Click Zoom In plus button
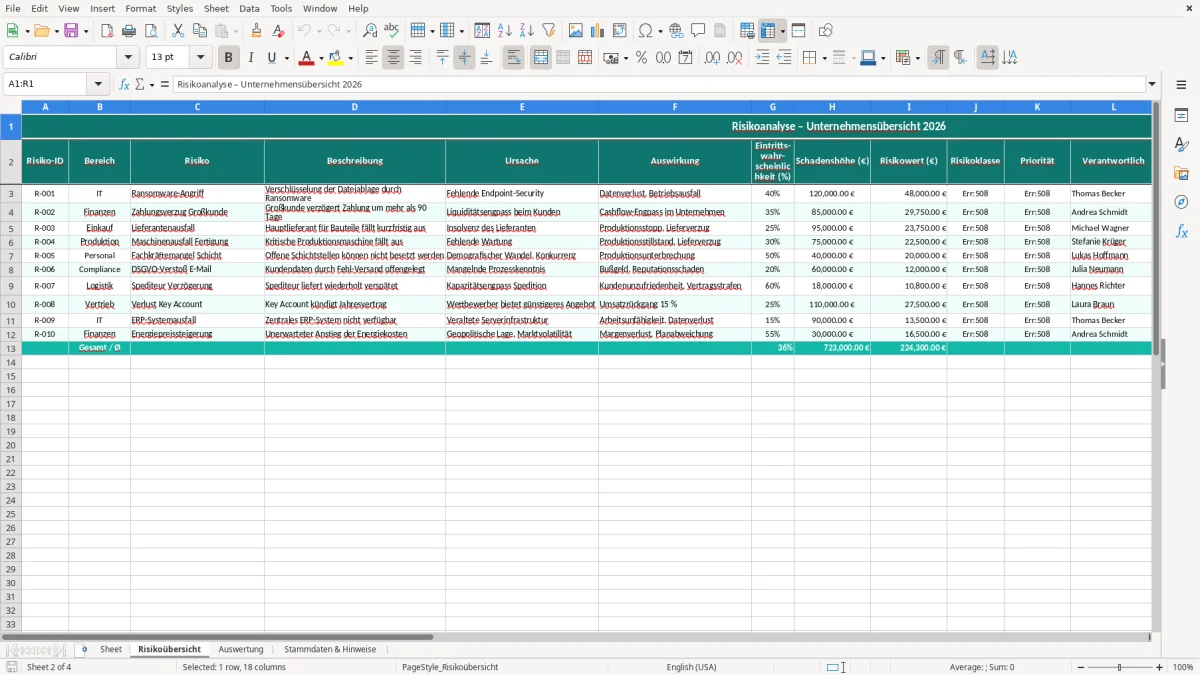 (1160, 667)
